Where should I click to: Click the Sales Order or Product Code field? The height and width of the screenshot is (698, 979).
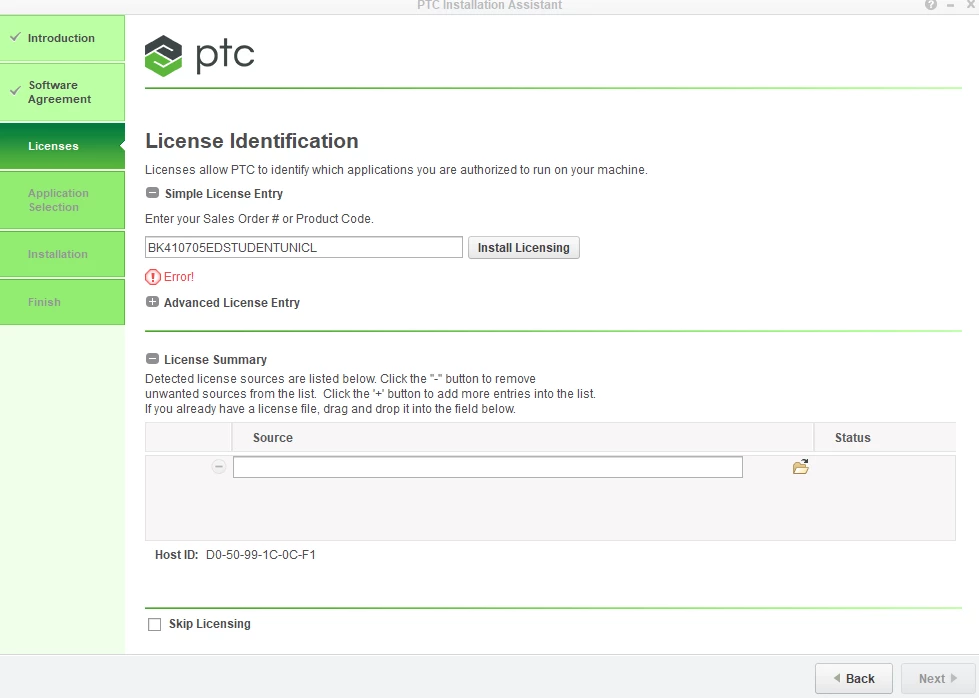303,247
